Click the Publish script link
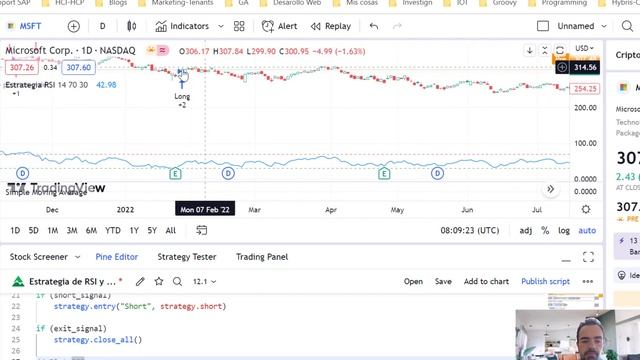Screen dimensions: 640x360 point(545,282)
